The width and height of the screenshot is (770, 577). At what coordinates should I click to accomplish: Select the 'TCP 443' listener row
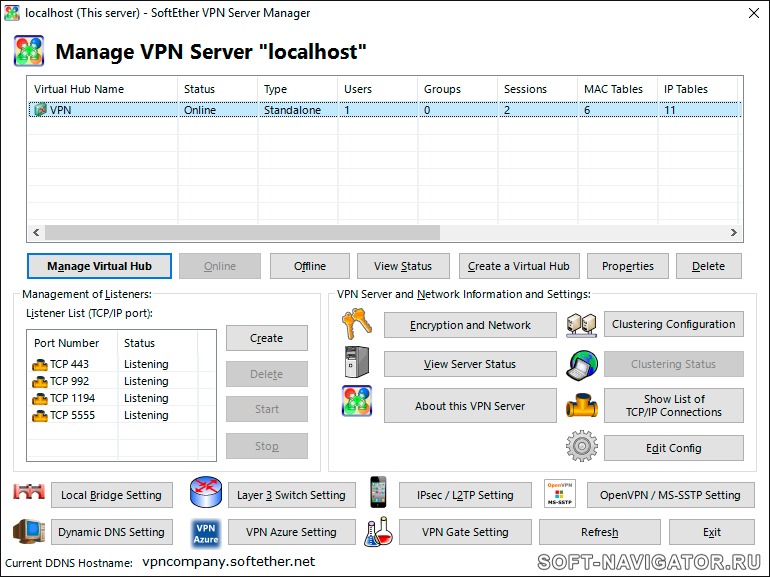pos(121,364)
